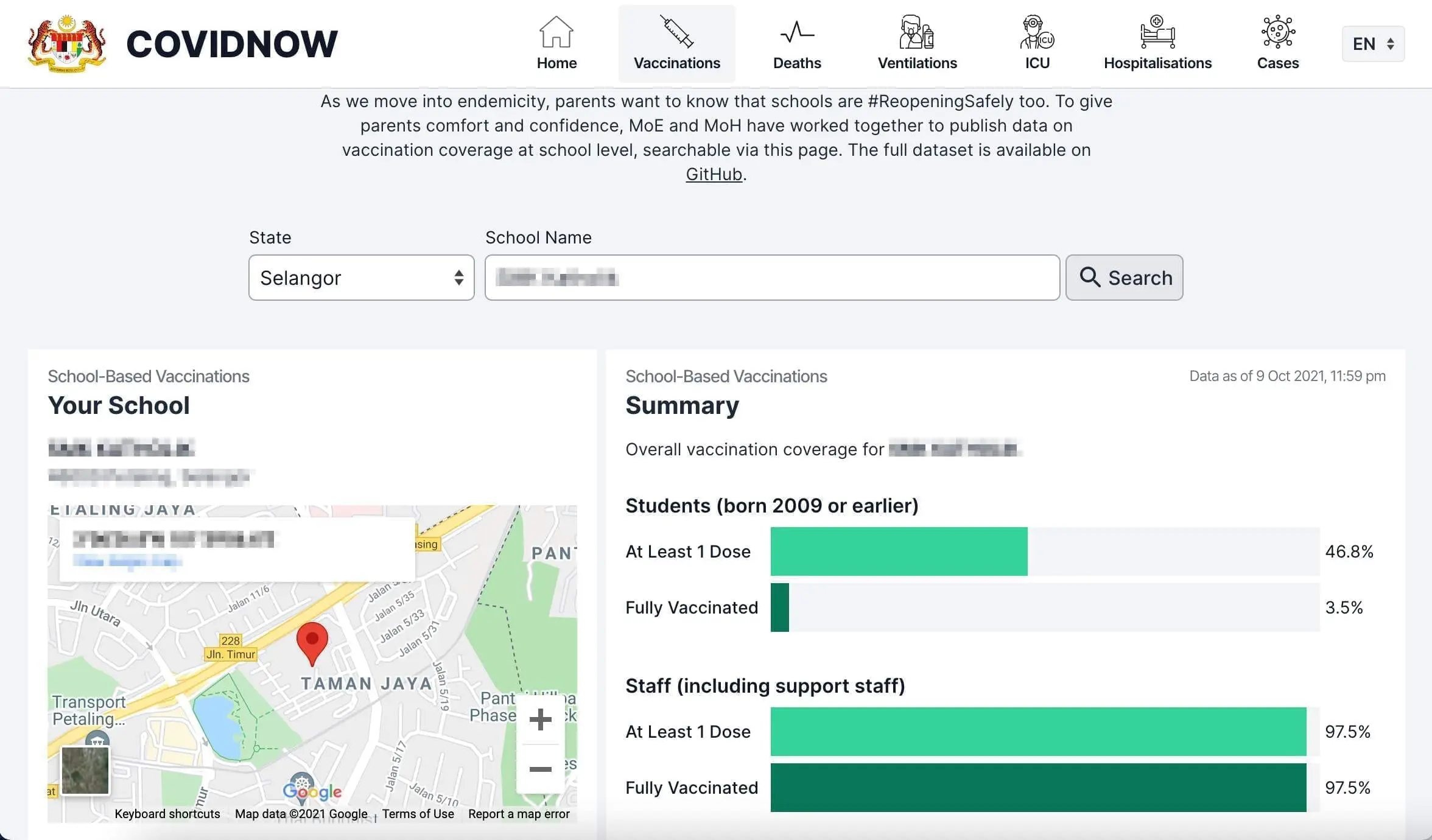The height and width of the screenshot is (840, 1432).
Task: Click the Malaysian coat of arms logo
Action: coord(67,44)
